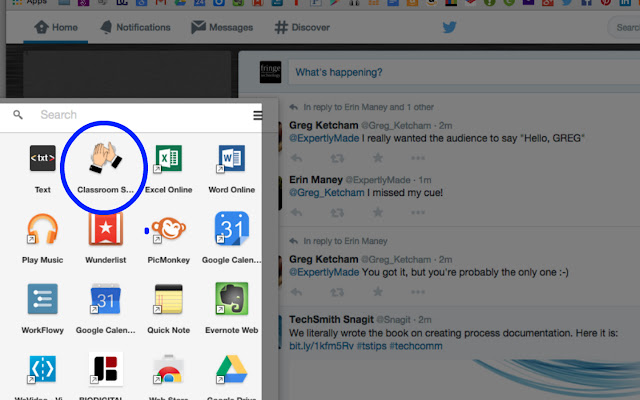Screen dimensions: 640x400
Task: Click the fringe profile avatar
Action: point(270,72)
